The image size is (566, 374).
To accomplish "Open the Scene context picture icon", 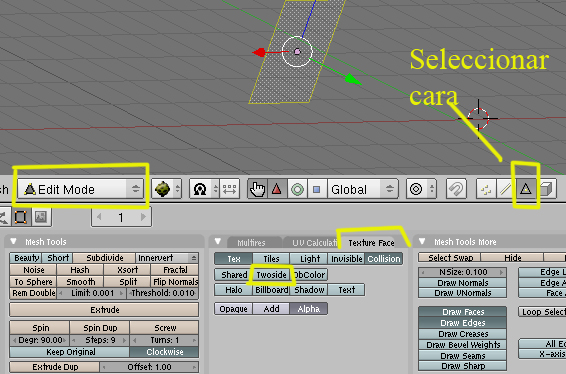I will (41, 217).
